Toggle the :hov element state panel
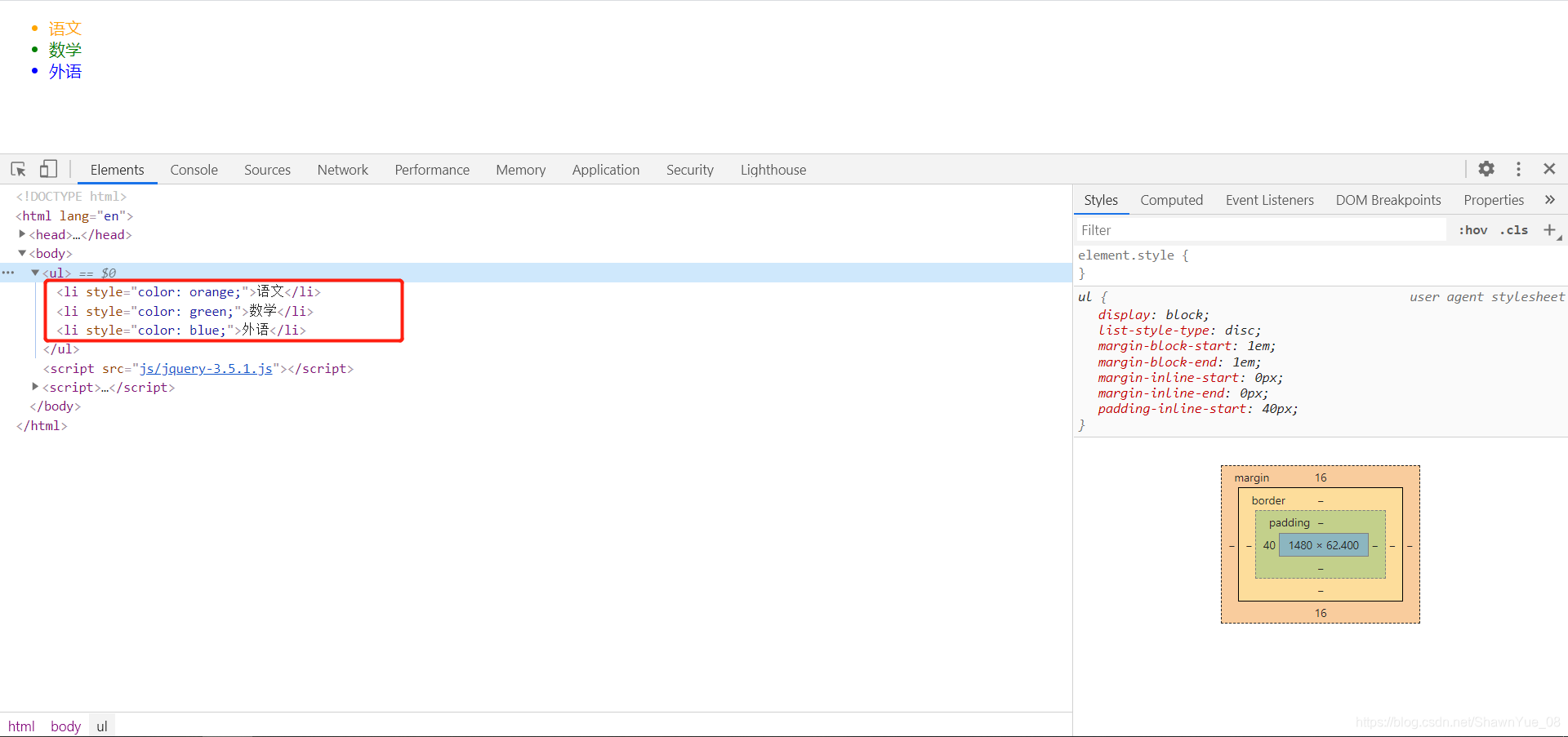This screenshot has height=737, width=1568. pyautogui.click(x=1473, y=230)
